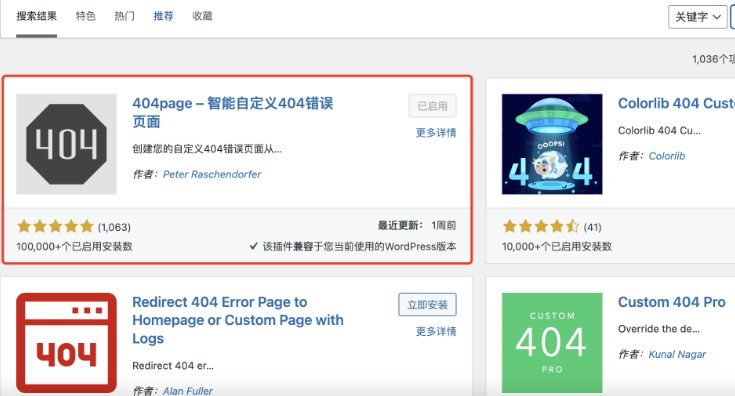
Task: Click 立即安装 for the Redirect 404 plugin
Action: [428, 305]
